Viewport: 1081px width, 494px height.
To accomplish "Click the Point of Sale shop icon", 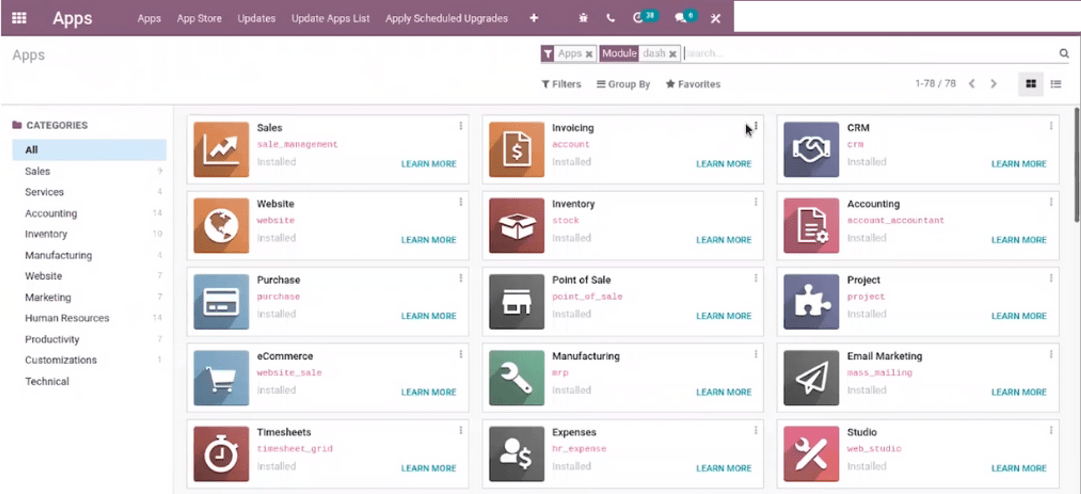I will [x=516, y=302].
